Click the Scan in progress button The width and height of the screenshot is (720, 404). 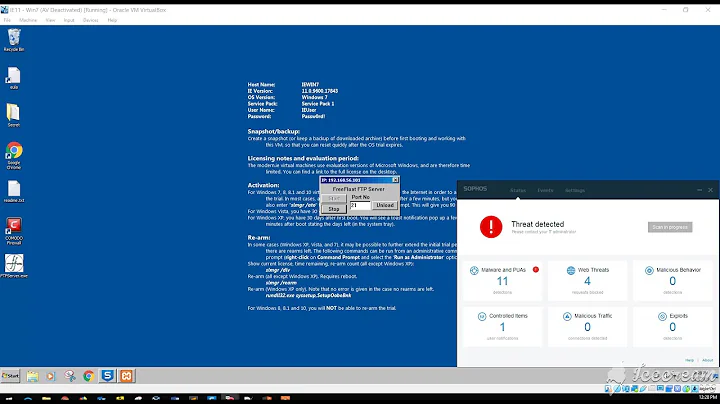coord(670,227)
